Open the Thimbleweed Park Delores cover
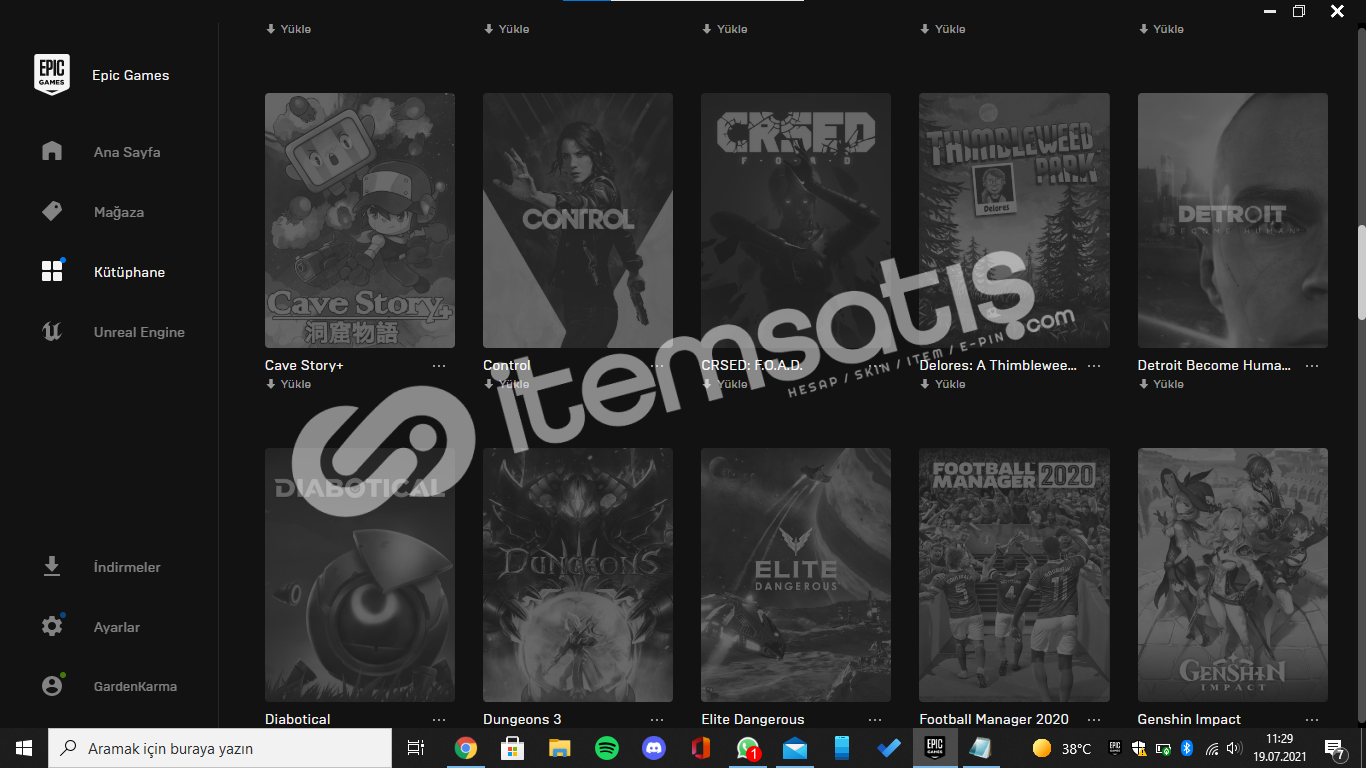Image resolution: width=1366 pixels, height=768 pixels. (x=1014, y=220)
